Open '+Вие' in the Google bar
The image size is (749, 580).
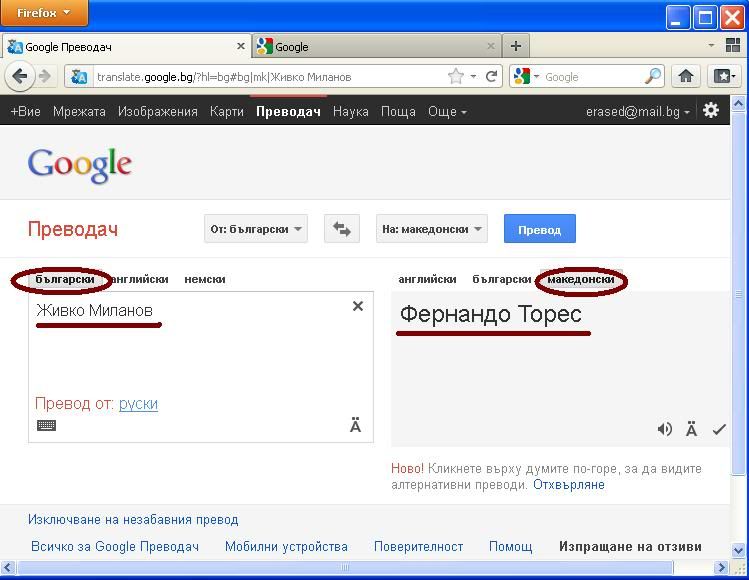click(x=25, y=111)
